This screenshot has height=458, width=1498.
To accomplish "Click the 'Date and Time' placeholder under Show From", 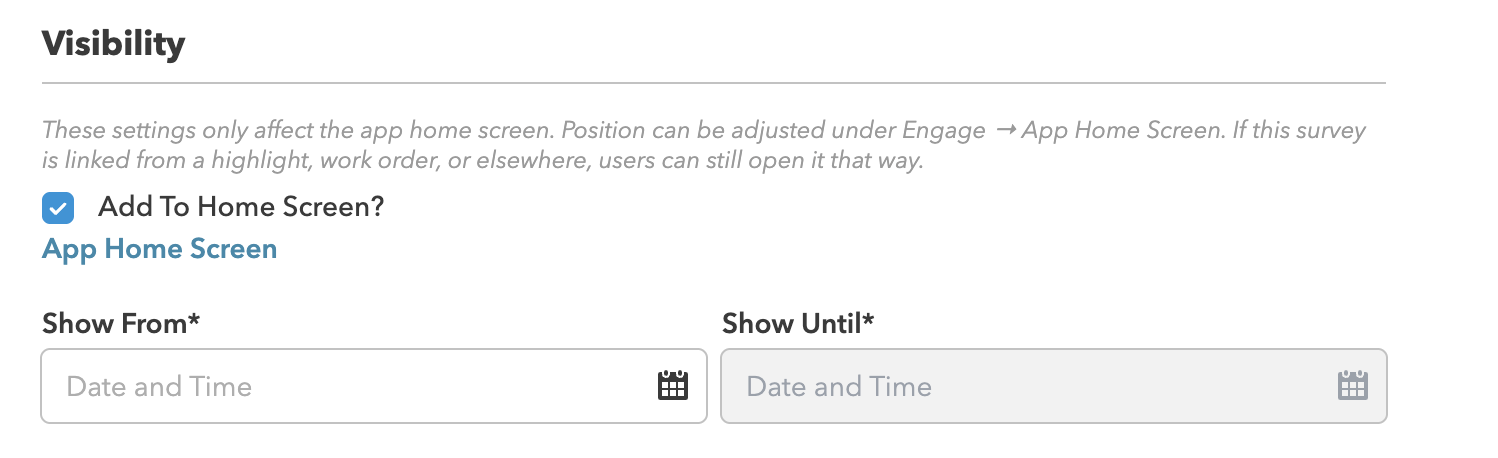I will [x=159, y=386].
